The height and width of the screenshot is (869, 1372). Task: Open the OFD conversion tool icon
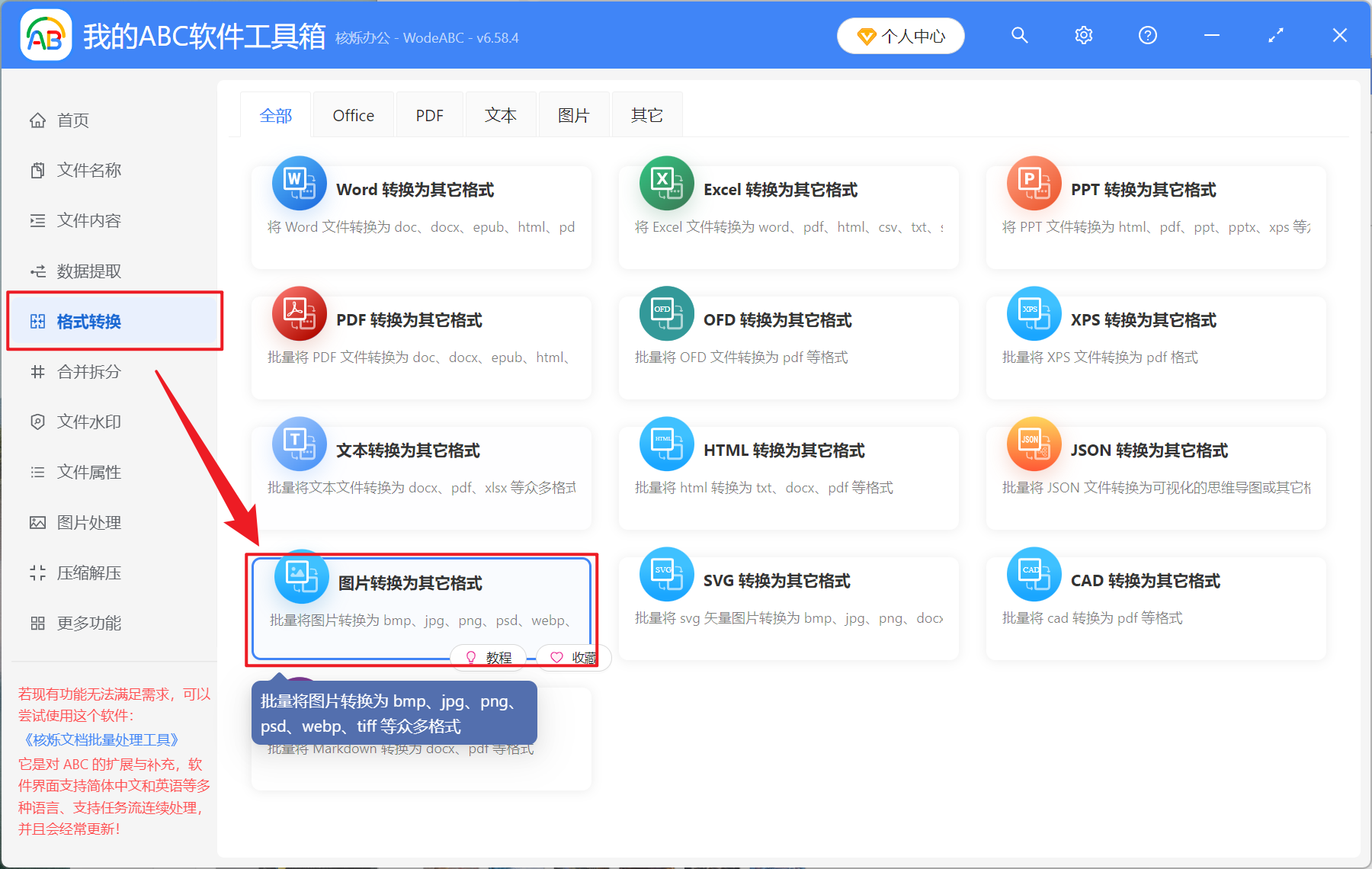pyautogui.click(x=666, y=313)
